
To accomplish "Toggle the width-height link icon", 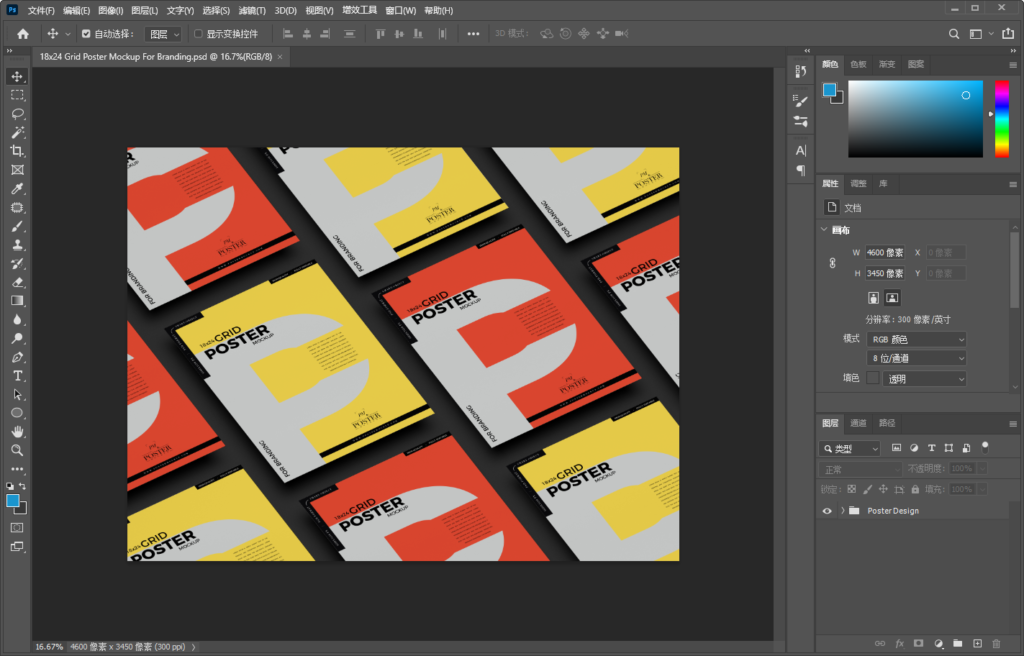I will click(832, 263).
